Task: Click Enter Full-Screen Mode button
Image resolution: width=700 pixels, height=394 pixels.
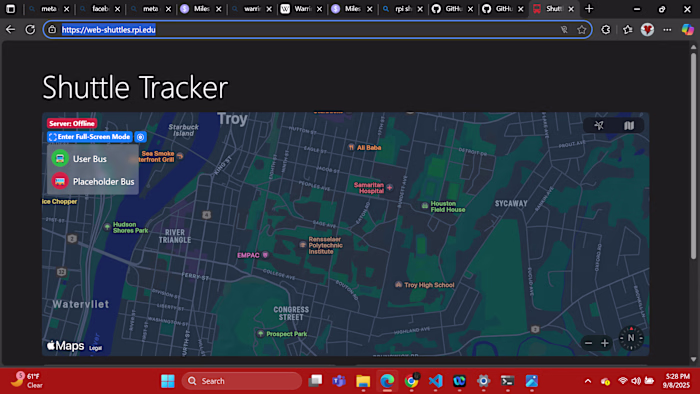Action: click(90, 137)
